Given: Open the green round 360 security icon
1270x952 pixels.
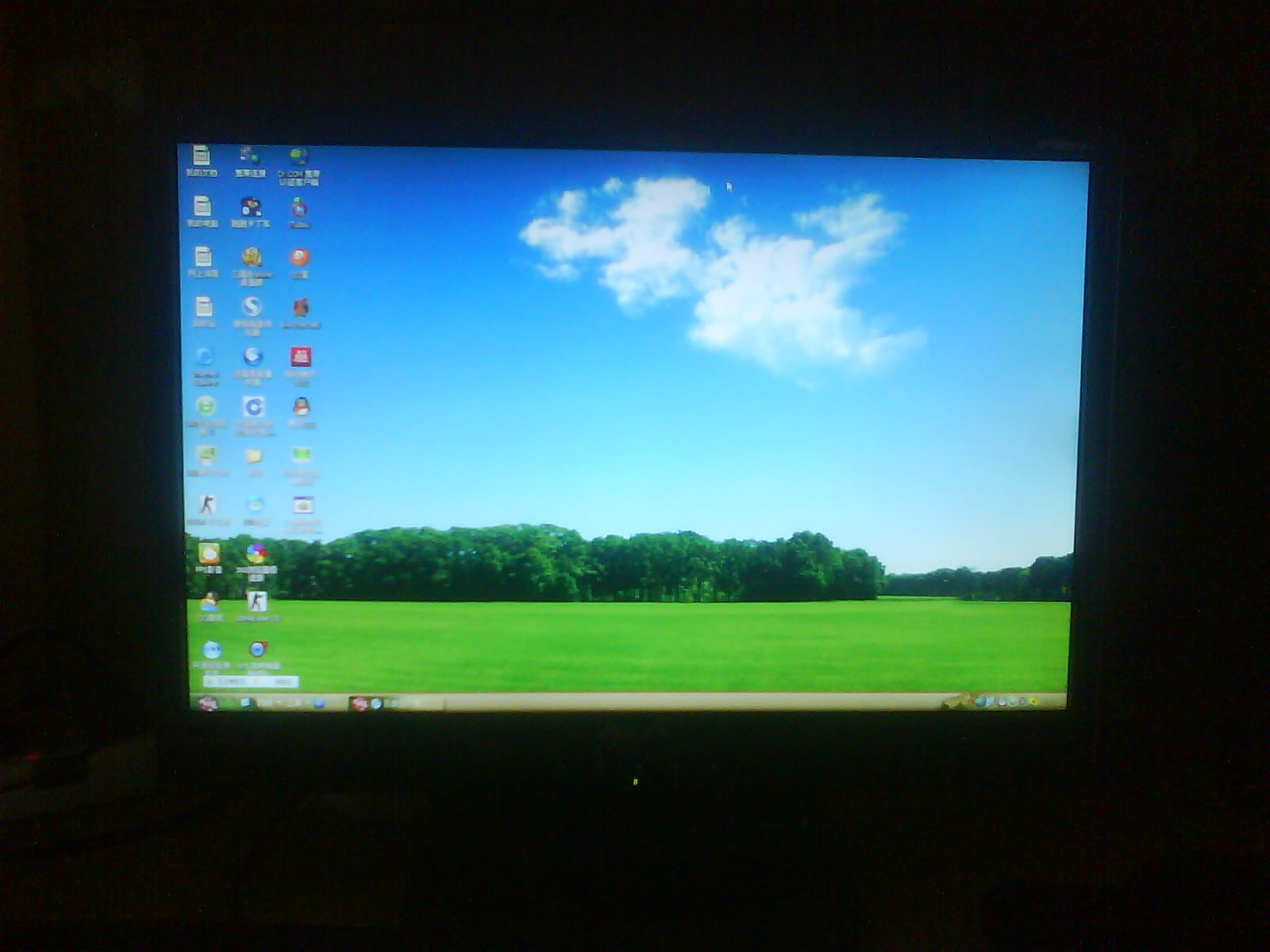Looking at the screenshot, I should 206,406.
